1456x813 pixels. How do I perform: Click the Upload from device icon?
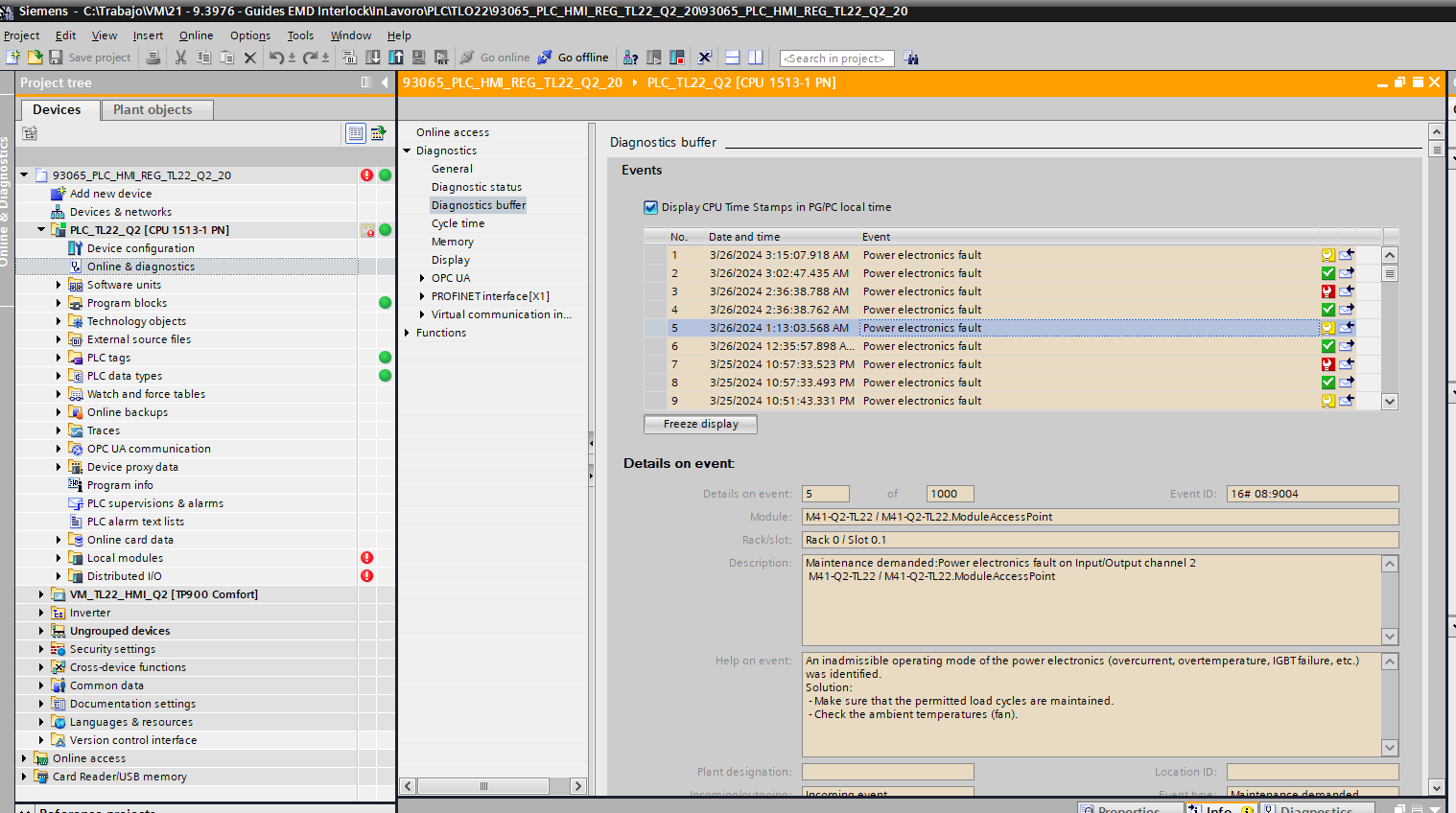click(x=396, y=58)
